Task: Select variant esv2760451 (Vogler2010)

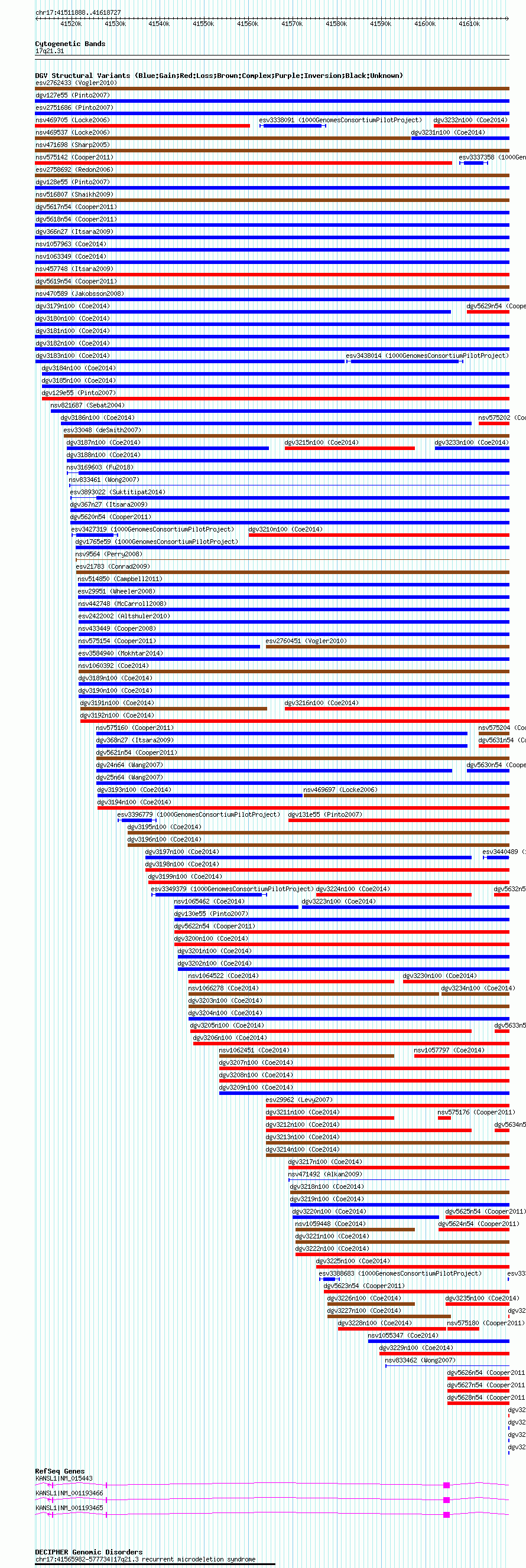Action: [x=306, y=641]
